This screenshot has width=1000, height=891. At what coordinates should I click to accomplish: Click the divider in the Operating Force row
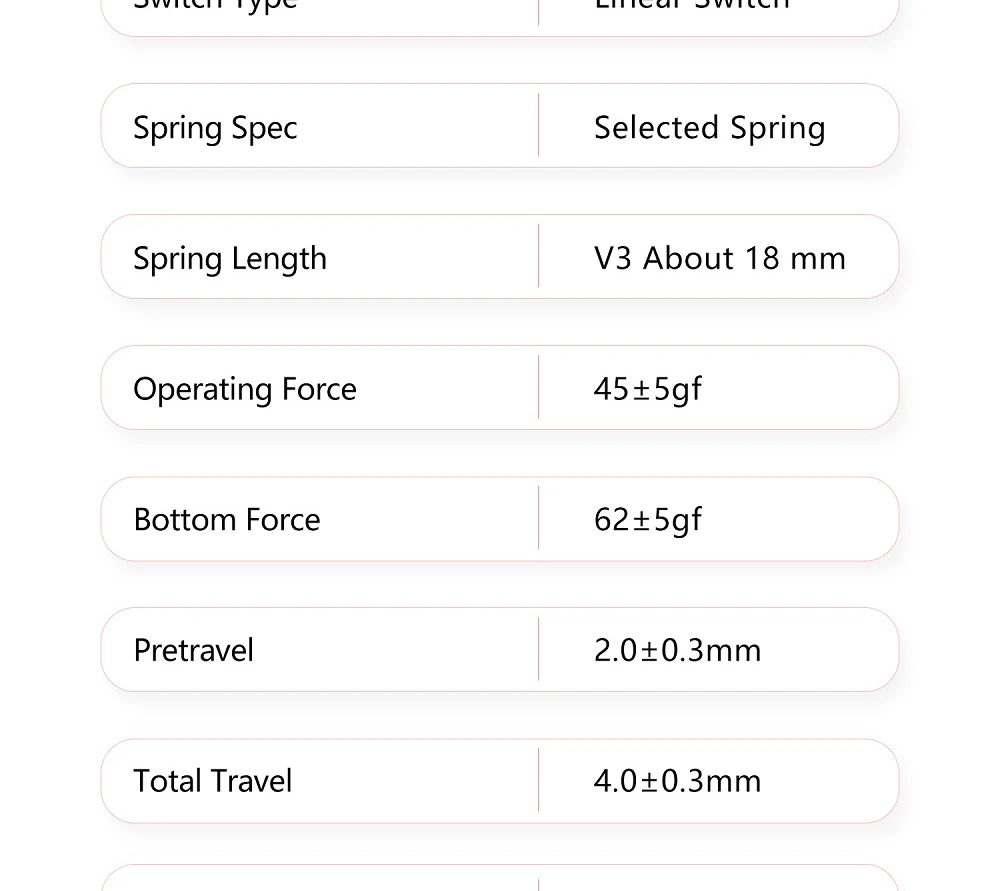click(538, 388)
